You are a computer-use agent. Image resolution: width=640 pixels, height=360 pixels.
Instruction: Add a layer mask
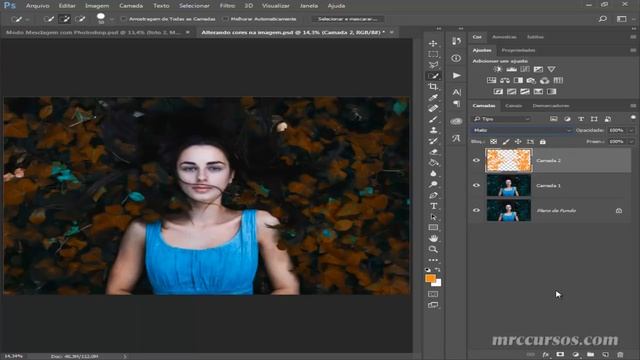point(560,355)
